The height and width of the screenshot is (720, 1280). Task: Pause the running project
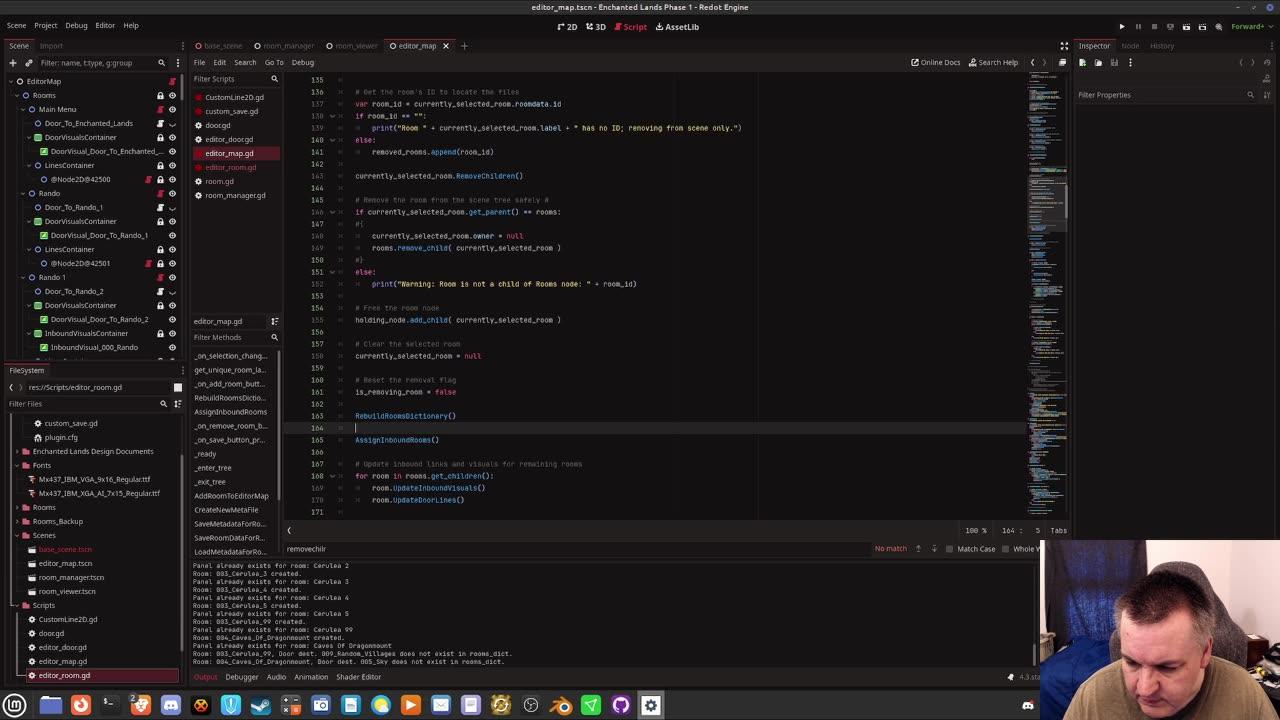(1138, 27)
